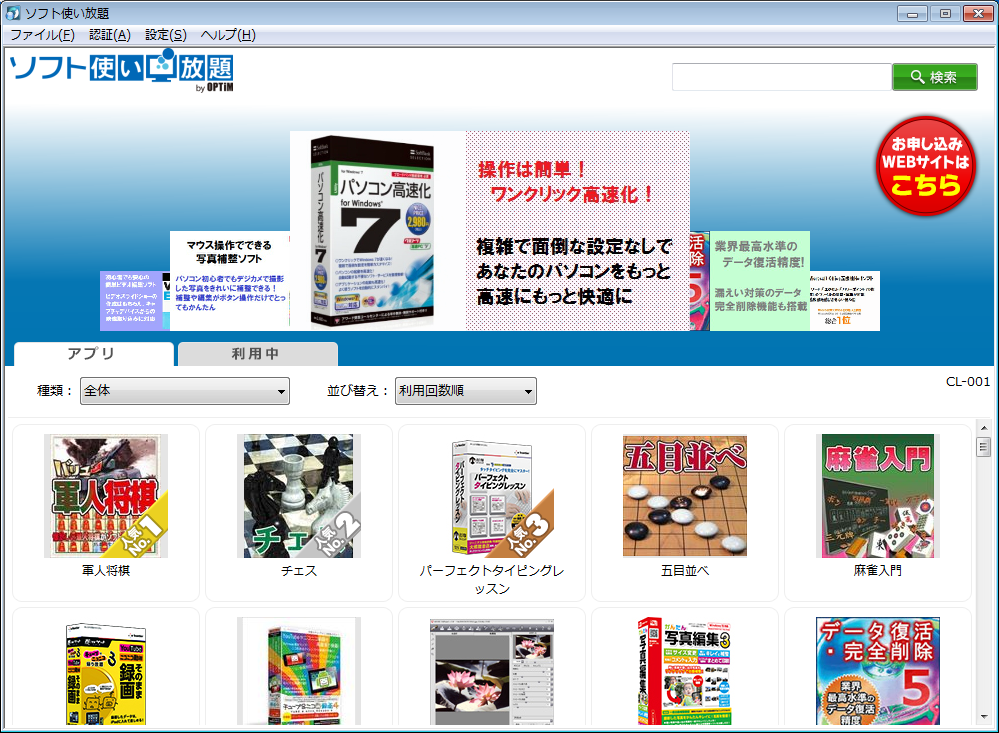Open the lotus flower photo editor thumbnail

pyautogui.click(x=492, y=671)
